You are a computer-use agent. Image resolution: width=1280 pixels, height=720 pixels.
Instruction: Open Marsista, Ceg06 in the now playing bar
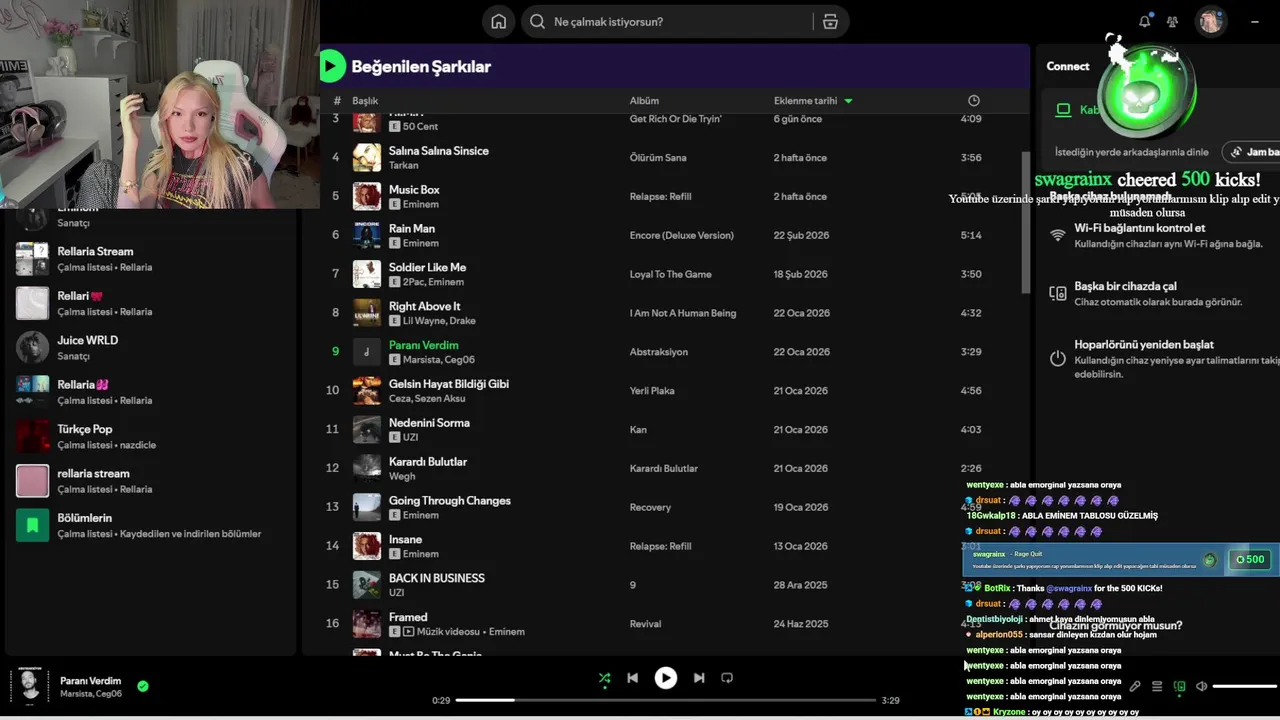point(91,694)
